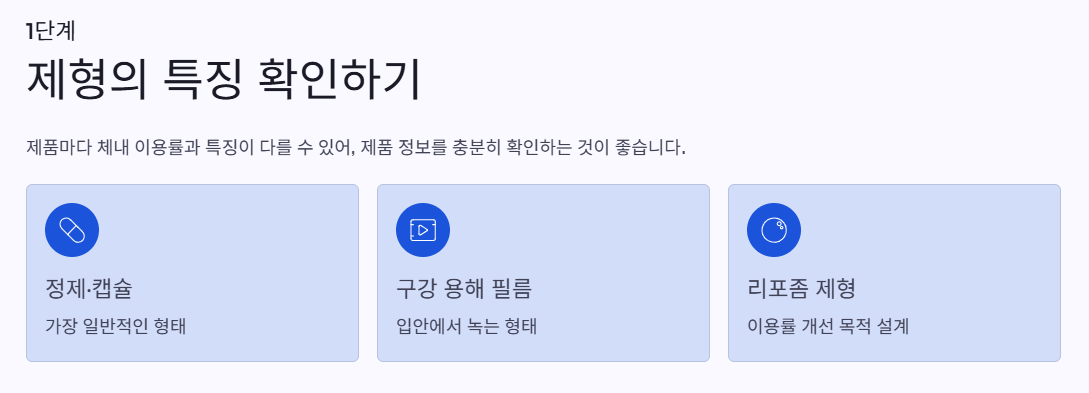Open the tablet and capsule formulation card
The height and width of the screenshot is (393, 1089).
(x=192, y=273)
